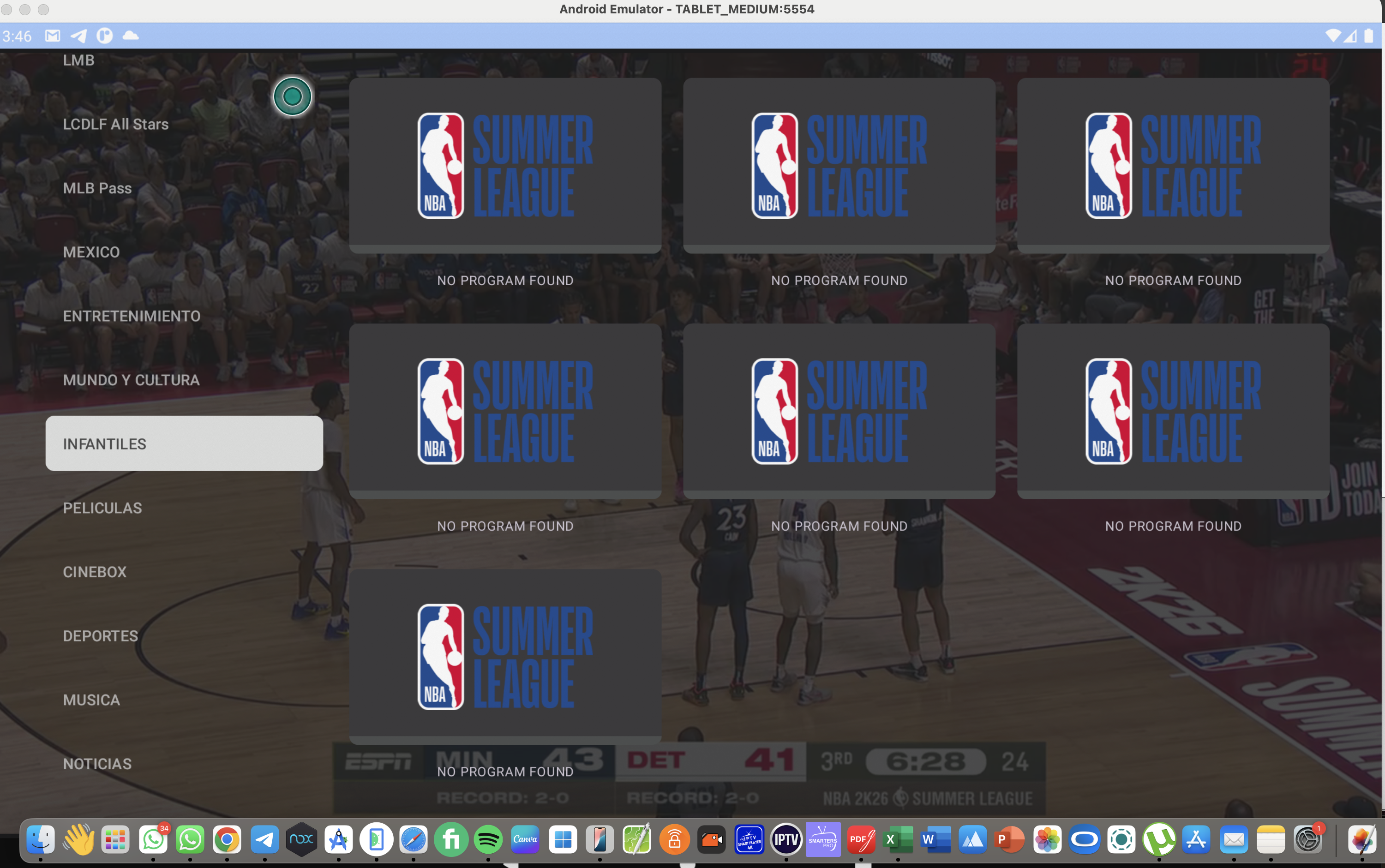Click the Telegram notification icon in status bar
Image resolution: width=1385 pixels, height=868 pixels.
point(78,36)
